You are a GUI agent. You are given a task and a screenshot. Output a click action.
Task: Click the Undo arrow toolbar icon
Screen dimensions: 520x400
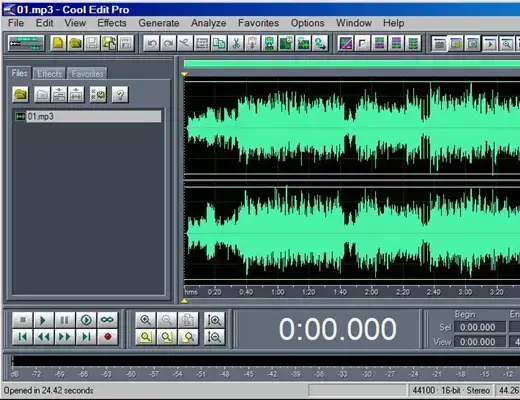coord(152,43)
